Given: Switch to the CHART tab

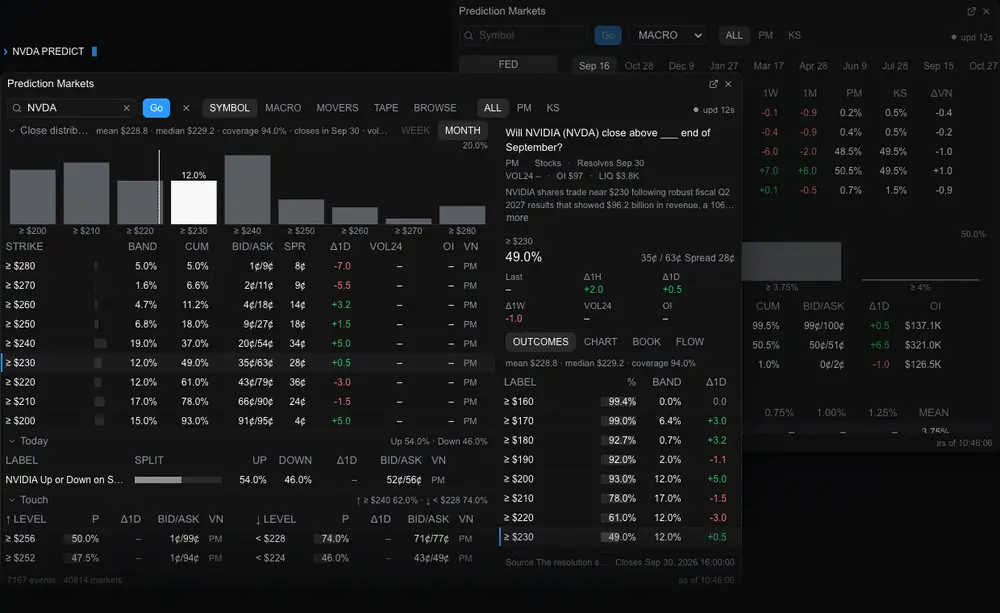Looking at the screenshot, I should (601, 342).
